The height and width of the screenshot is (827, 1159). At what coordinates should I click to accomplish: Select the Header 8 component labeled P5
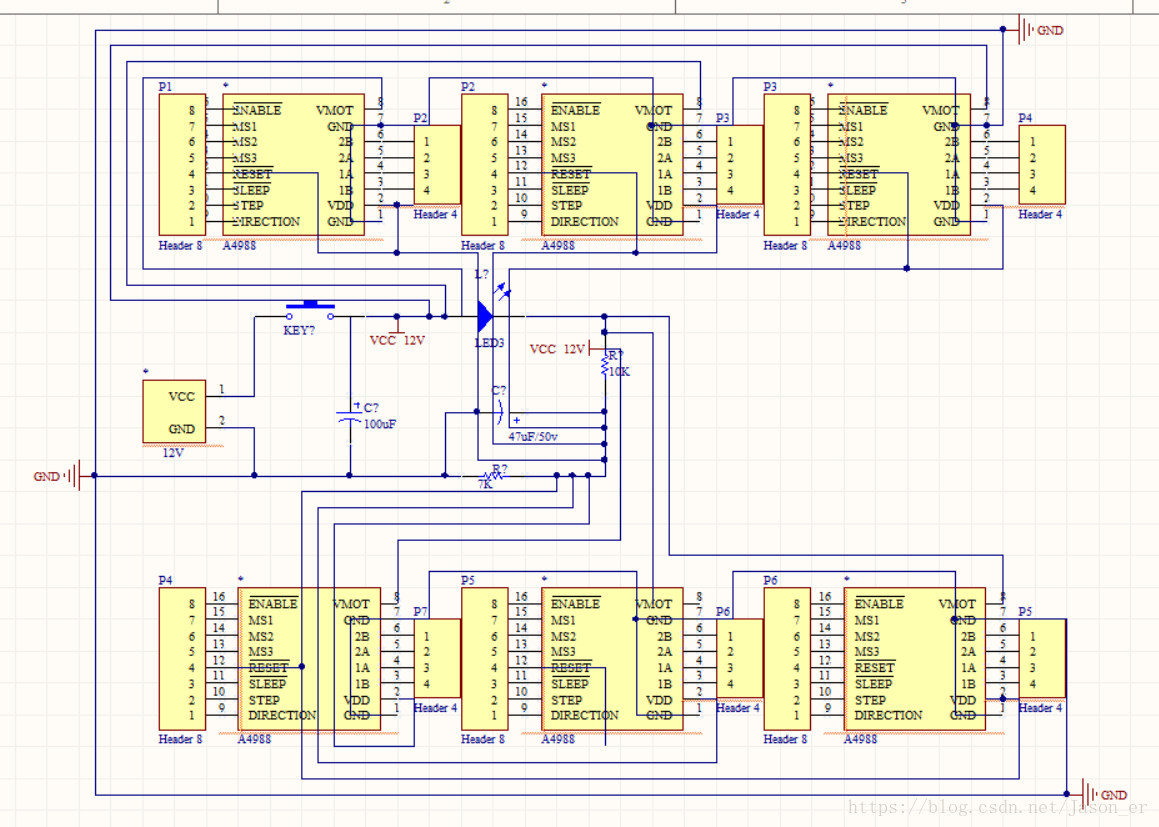[x=484, y=658]
